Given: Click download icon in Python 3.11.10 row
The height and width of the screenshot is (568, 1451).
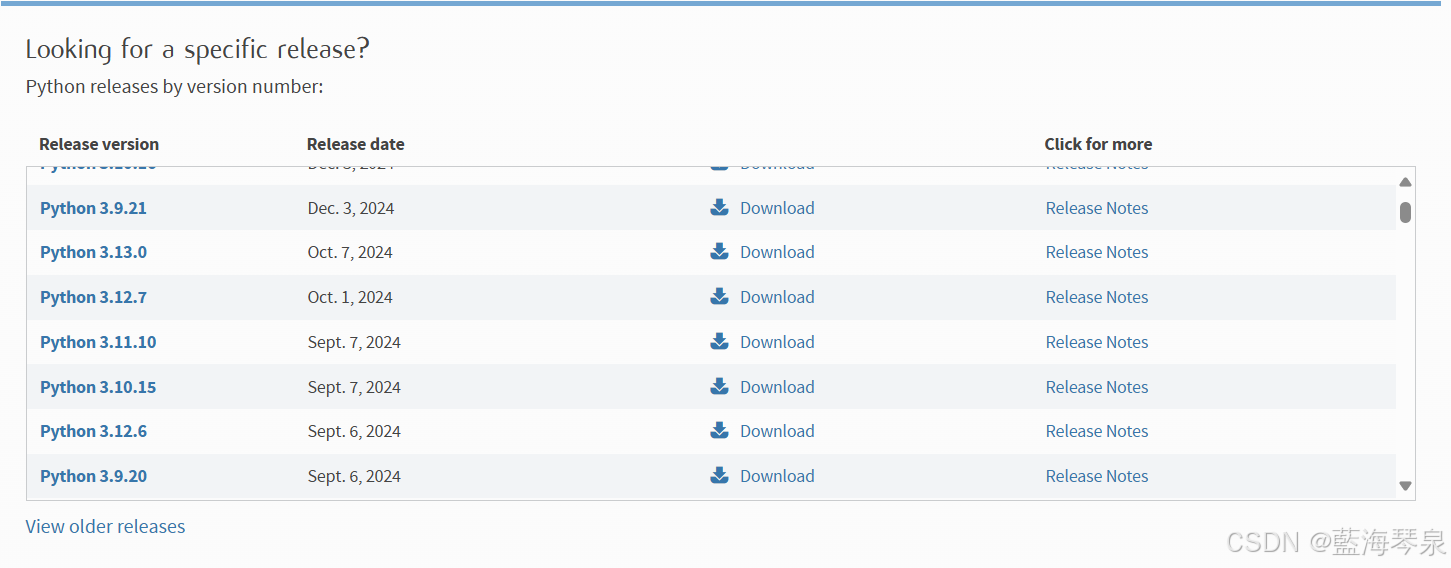Looking at the screenshot, I should [719, 342].
